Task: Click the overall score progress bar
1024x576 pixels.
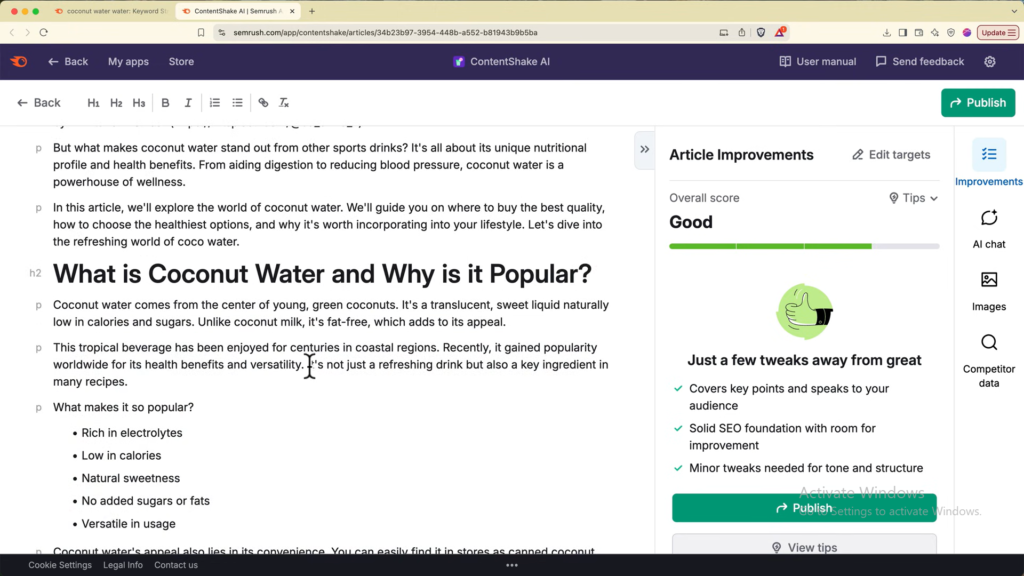Action: click(x=804, y=246)
